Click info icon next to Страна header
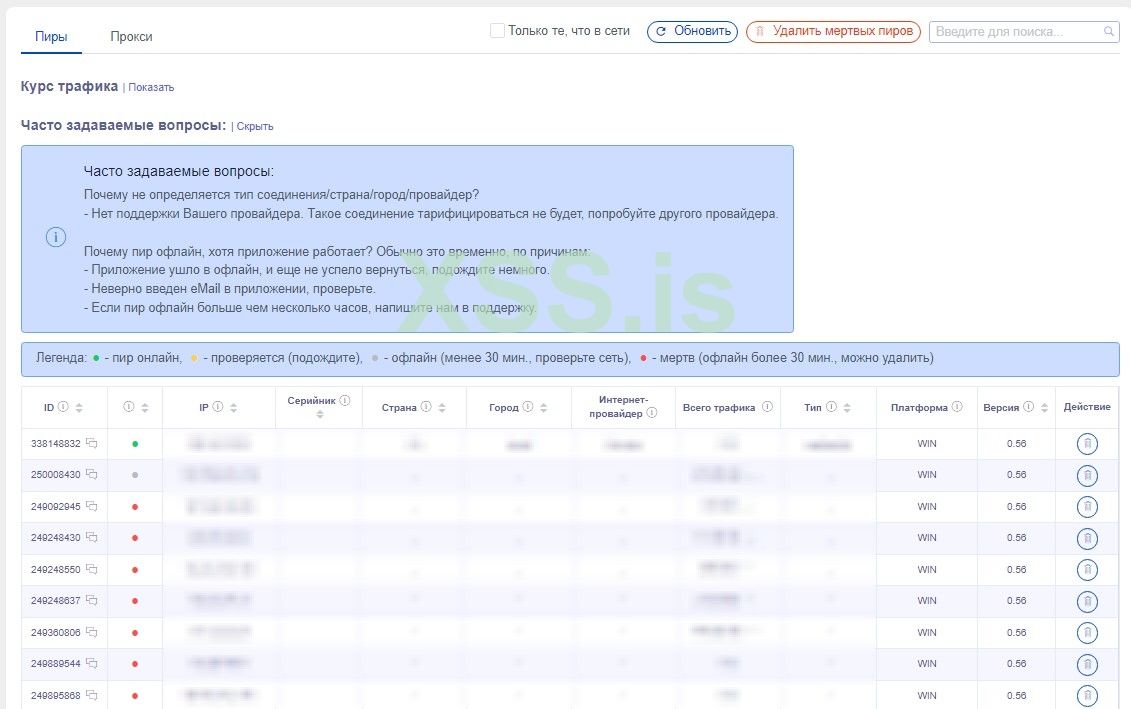This screenshot has width=1131, height=709. (426, 407)
